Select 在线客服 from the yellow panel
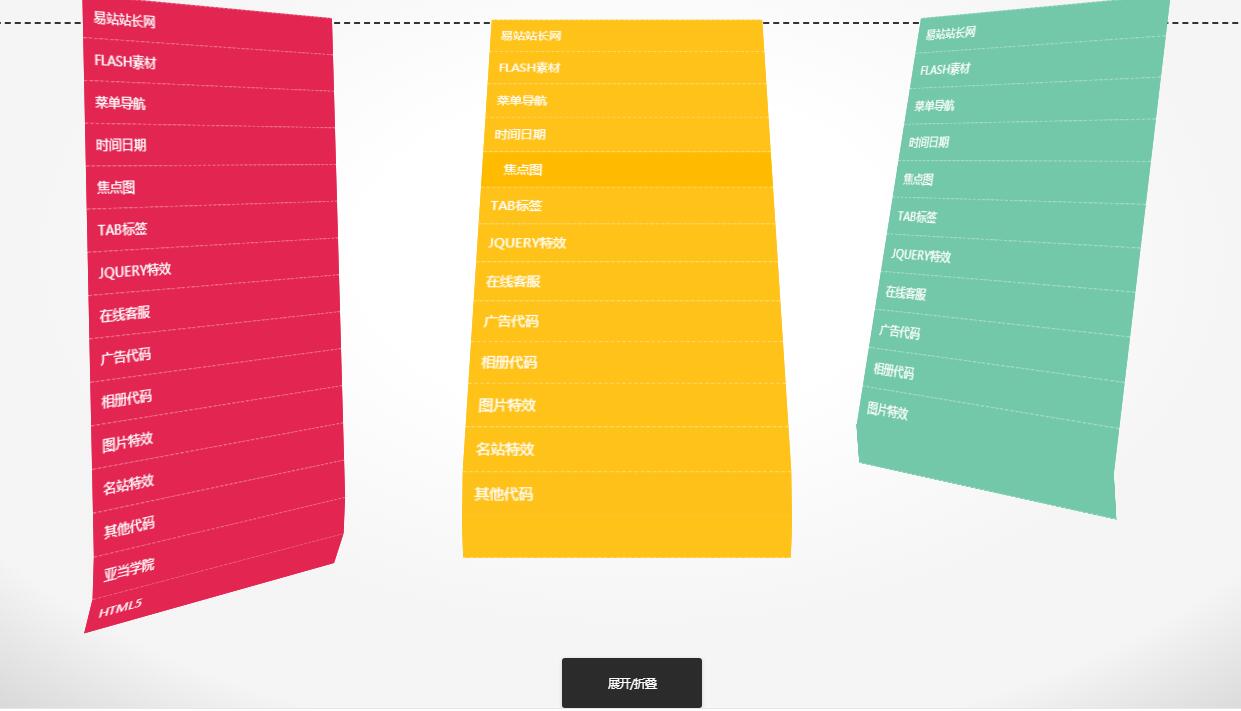1241x711 pixels. [x=513, y=281]
